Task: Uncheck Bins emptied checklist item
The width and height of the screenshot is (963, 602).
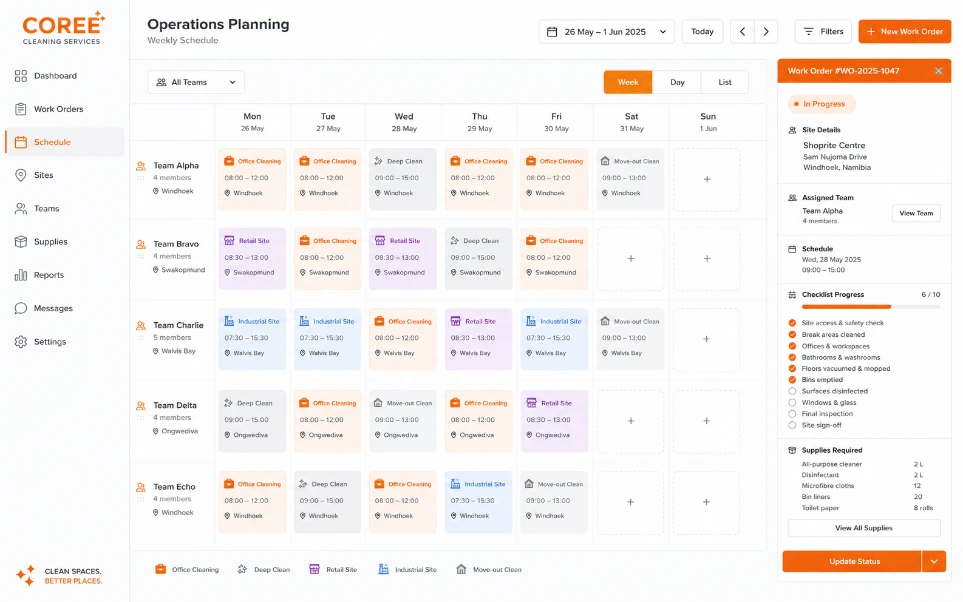Action: coord(792,380)
